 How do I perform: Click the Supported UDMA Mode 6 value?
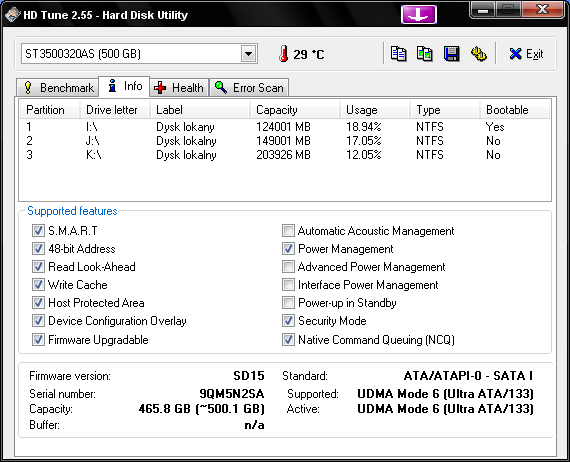(x=445, y=394)
